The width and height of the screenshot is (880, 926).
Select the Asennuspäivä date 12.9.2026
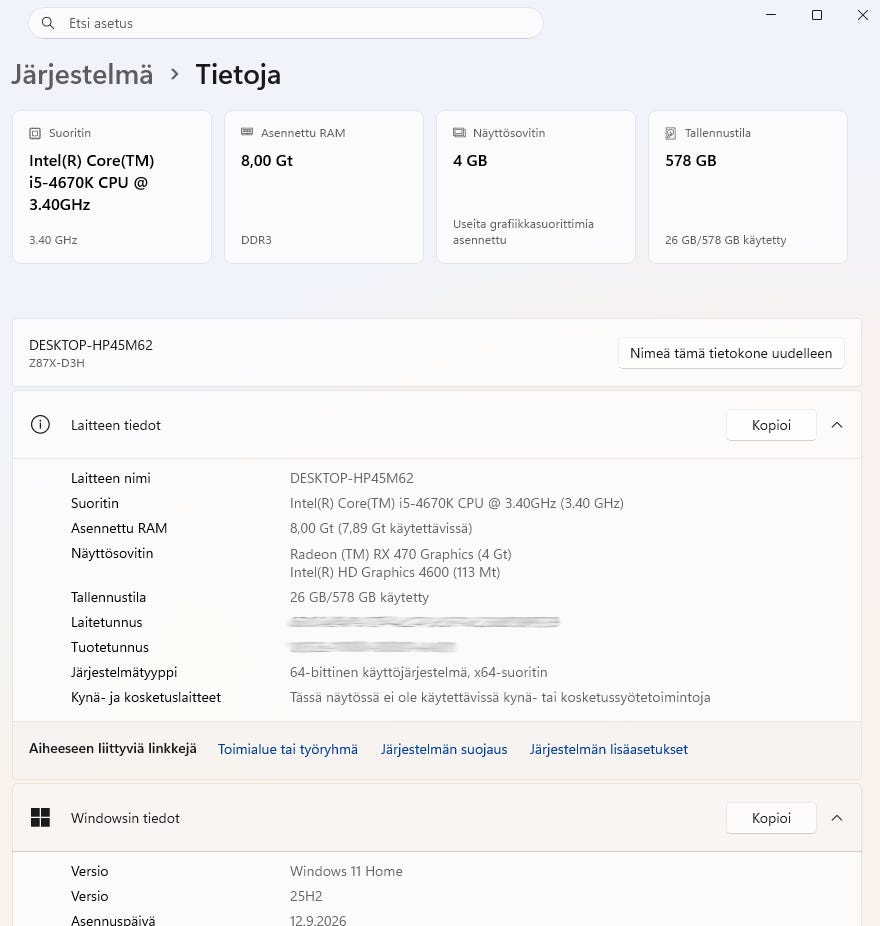coord(318,920)
